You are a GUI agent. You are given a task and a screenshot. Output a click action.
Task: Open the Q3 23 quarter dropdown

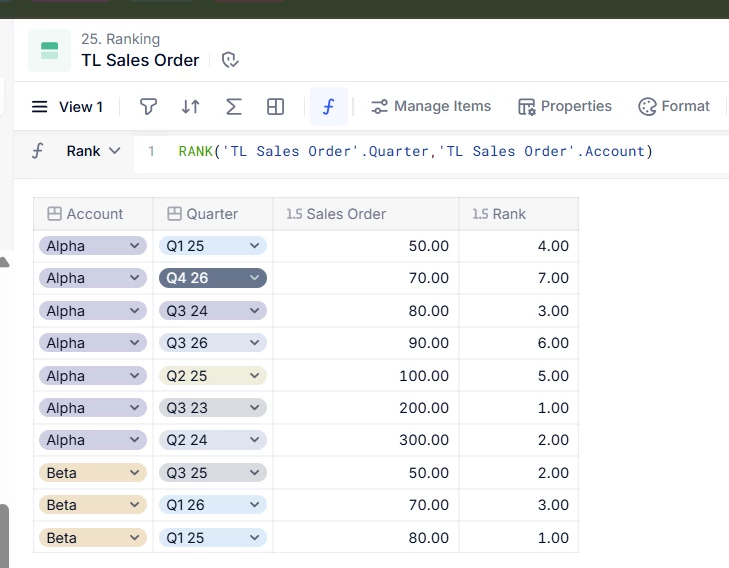point(255,408)
